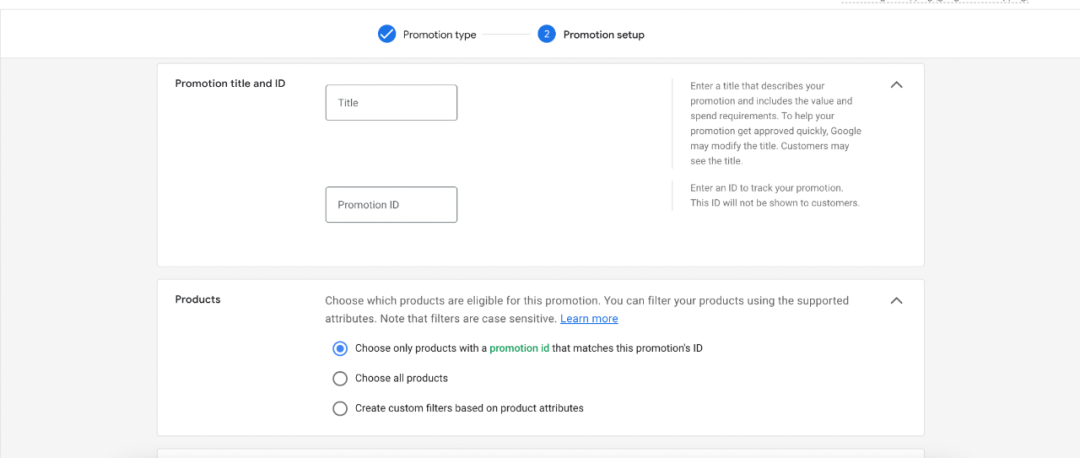The image size is (1080, 458).
Task: Click the step 2 number circle icon
Action: tap(546, 35)
